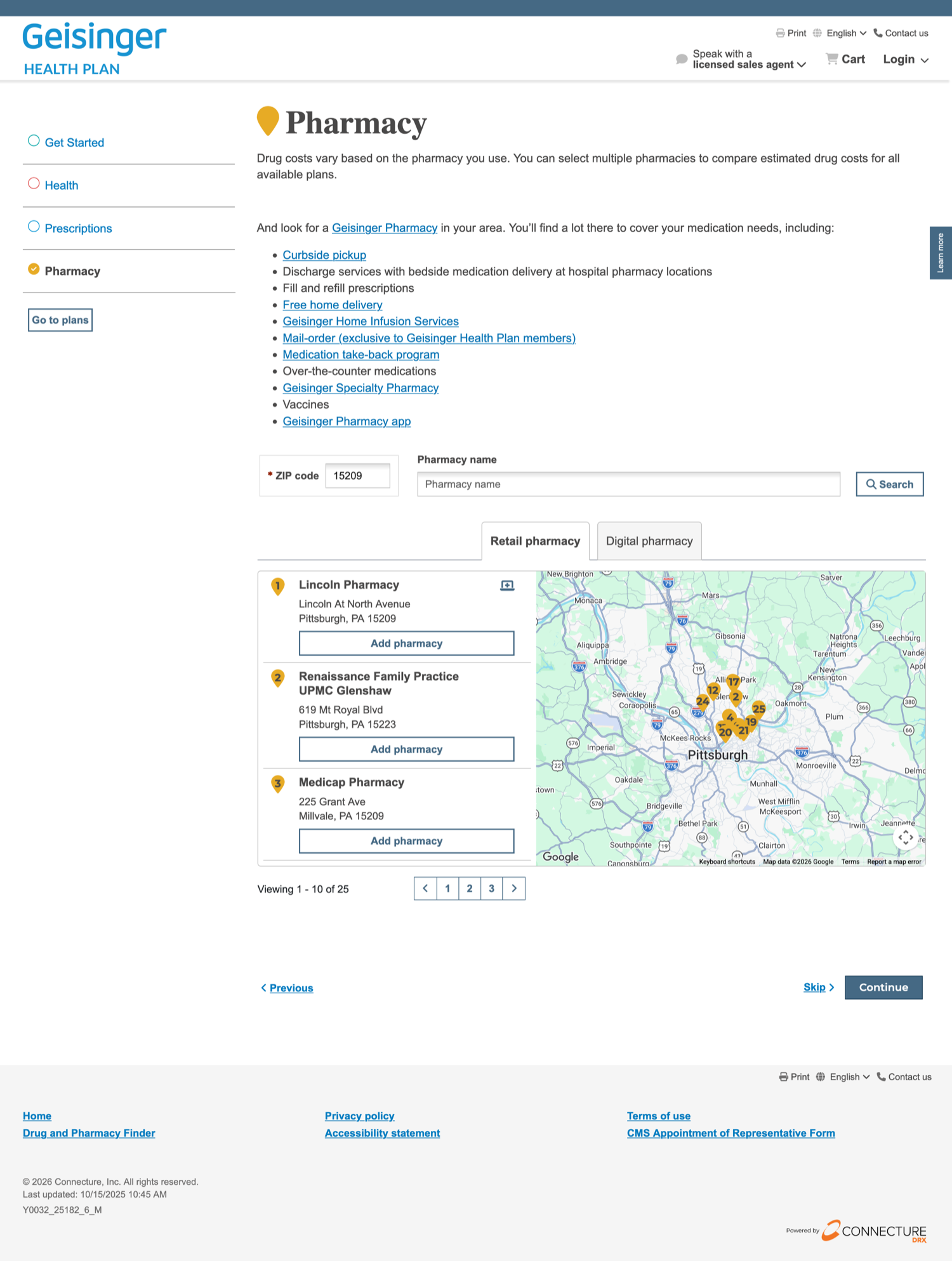Click the Skip link
This screenshot has height=1261, width=952.
[819, 987]
